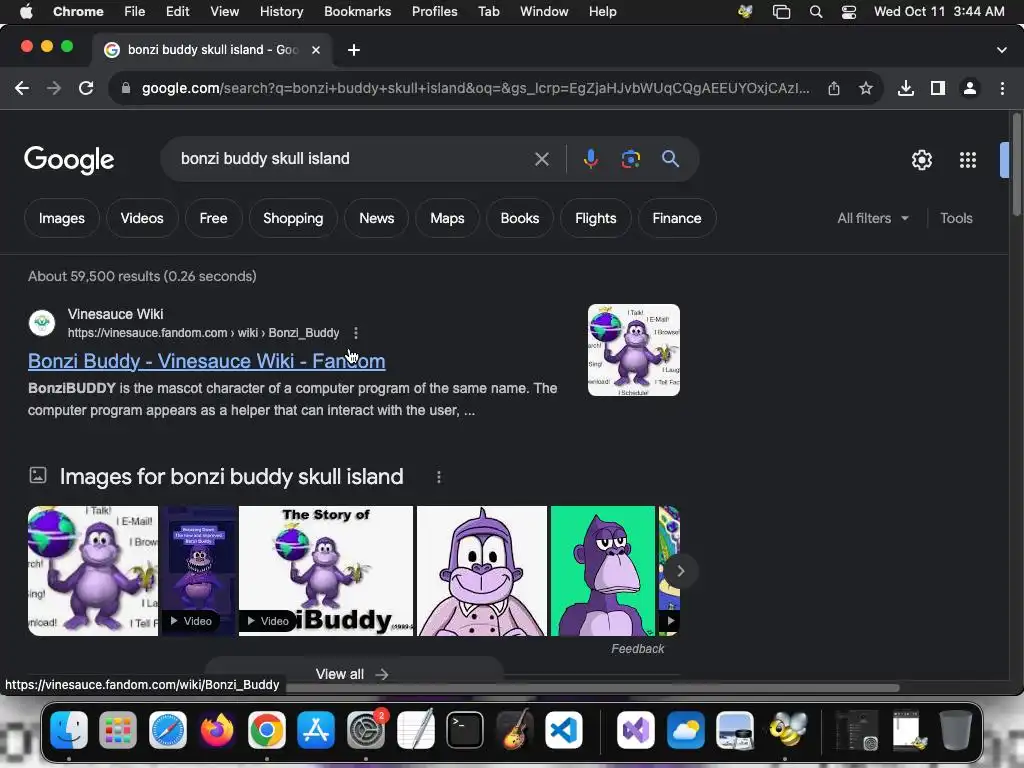This screenshot has height=768, width=1024.
Task: Switch to Books results
Action: point(520,218)
